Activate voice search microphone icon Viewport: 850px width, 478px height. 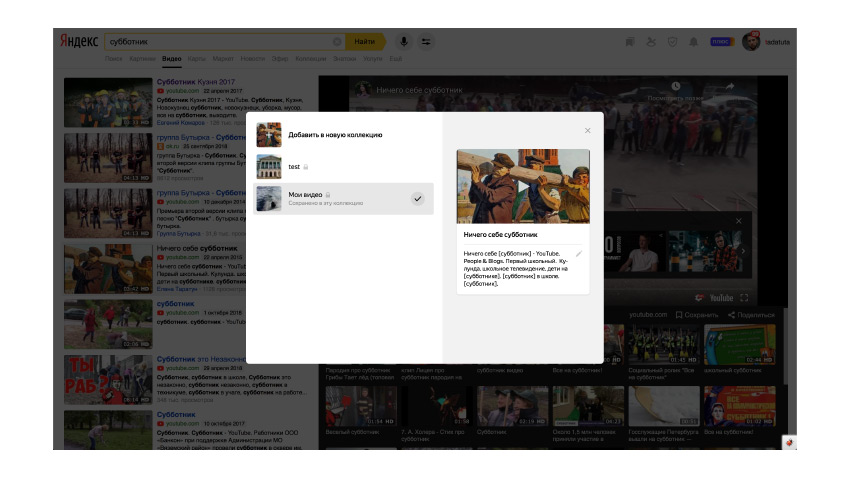click(403, 42)
